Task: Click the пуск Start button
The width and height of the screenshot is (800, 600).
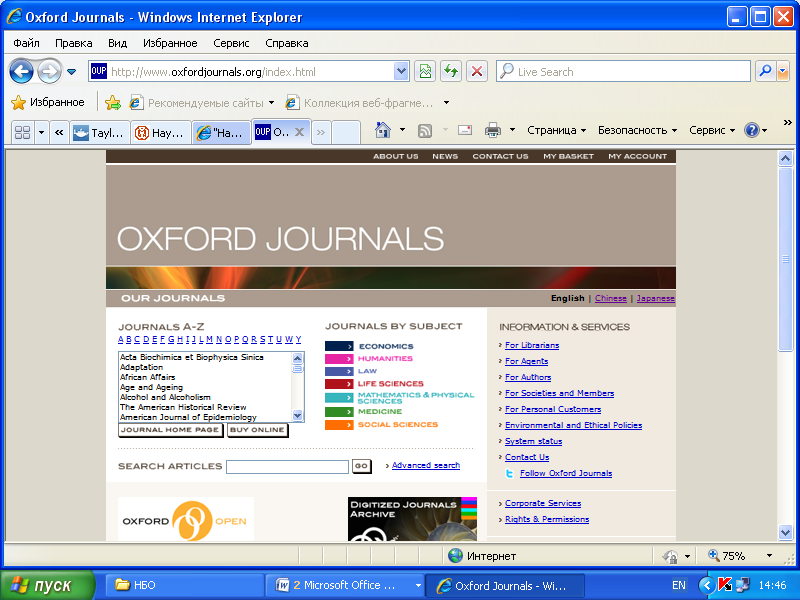Action: pos(47,585)
